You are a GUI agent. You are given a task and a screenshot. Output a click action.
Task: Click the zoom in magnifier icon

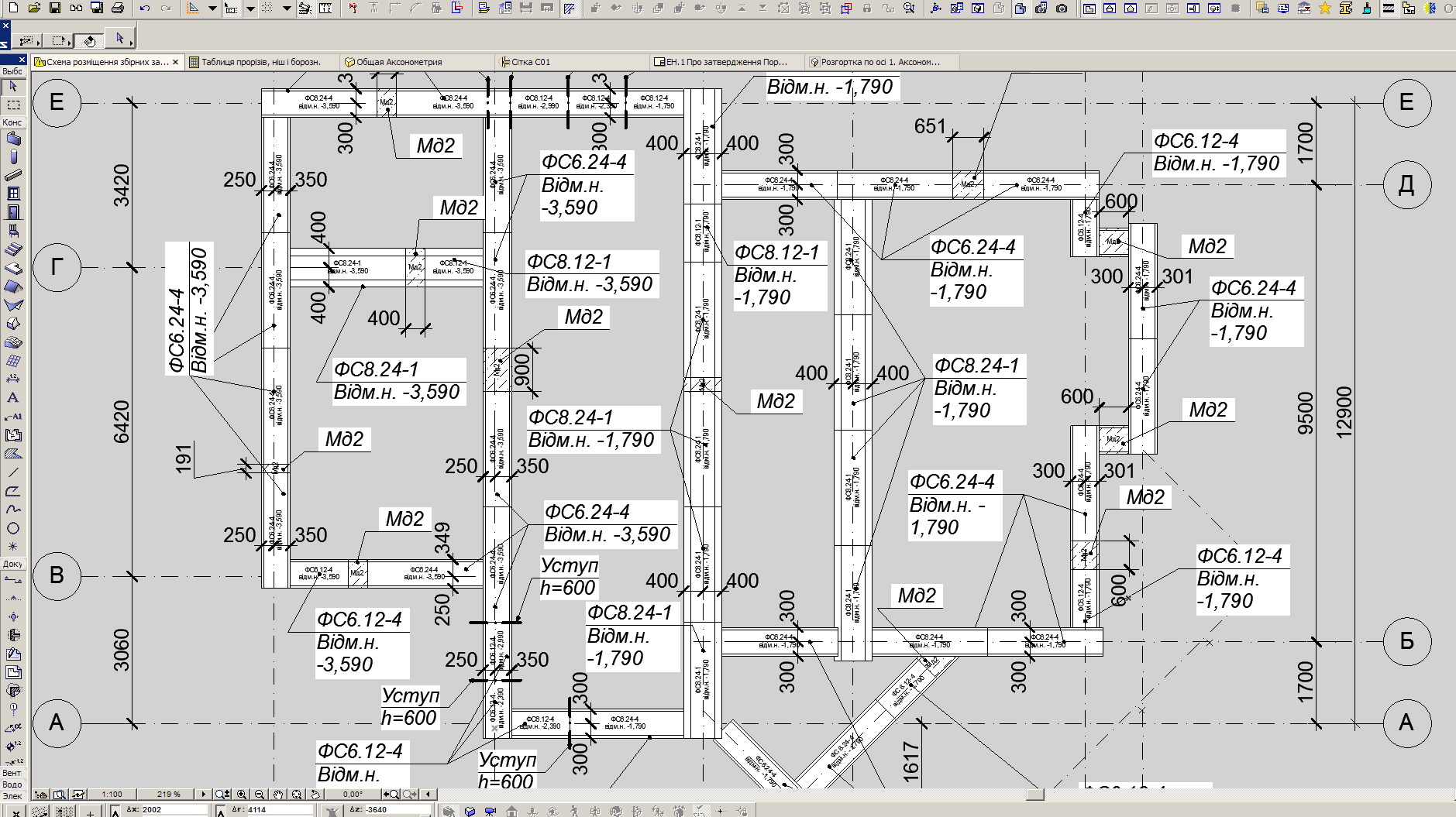[242, 794]
